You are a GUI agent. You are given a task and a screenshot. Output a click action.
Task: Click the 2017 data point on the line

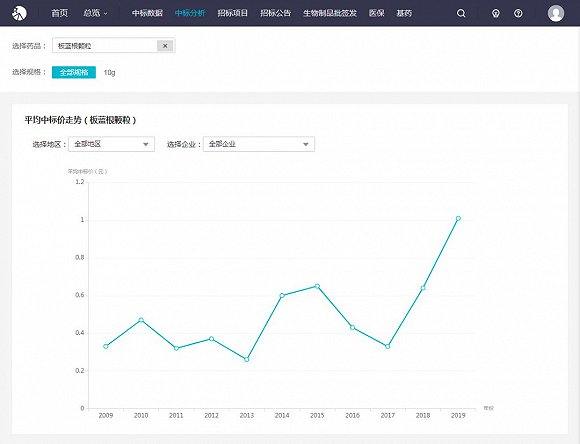click(388, 347)
